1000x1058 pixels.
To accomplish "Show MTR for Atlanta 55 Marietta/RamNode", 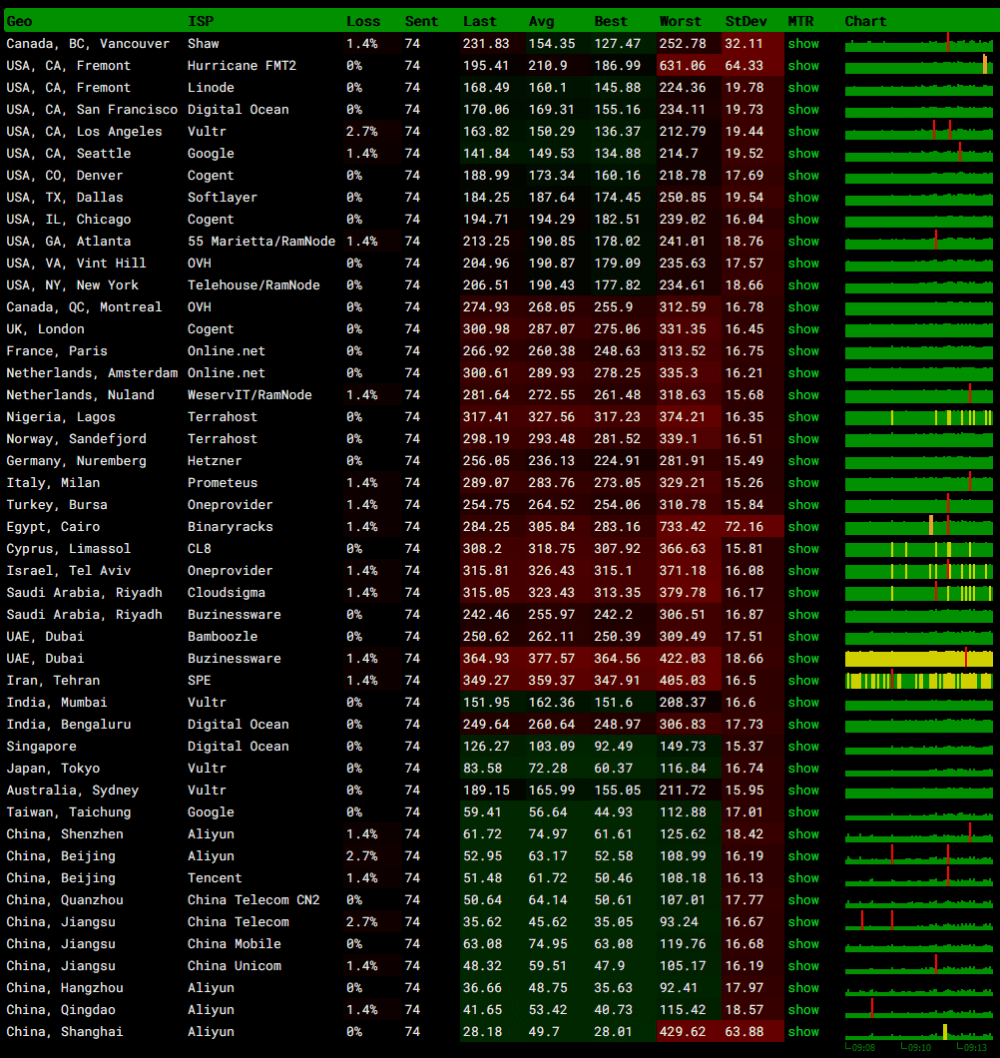I will click(803, 241).
